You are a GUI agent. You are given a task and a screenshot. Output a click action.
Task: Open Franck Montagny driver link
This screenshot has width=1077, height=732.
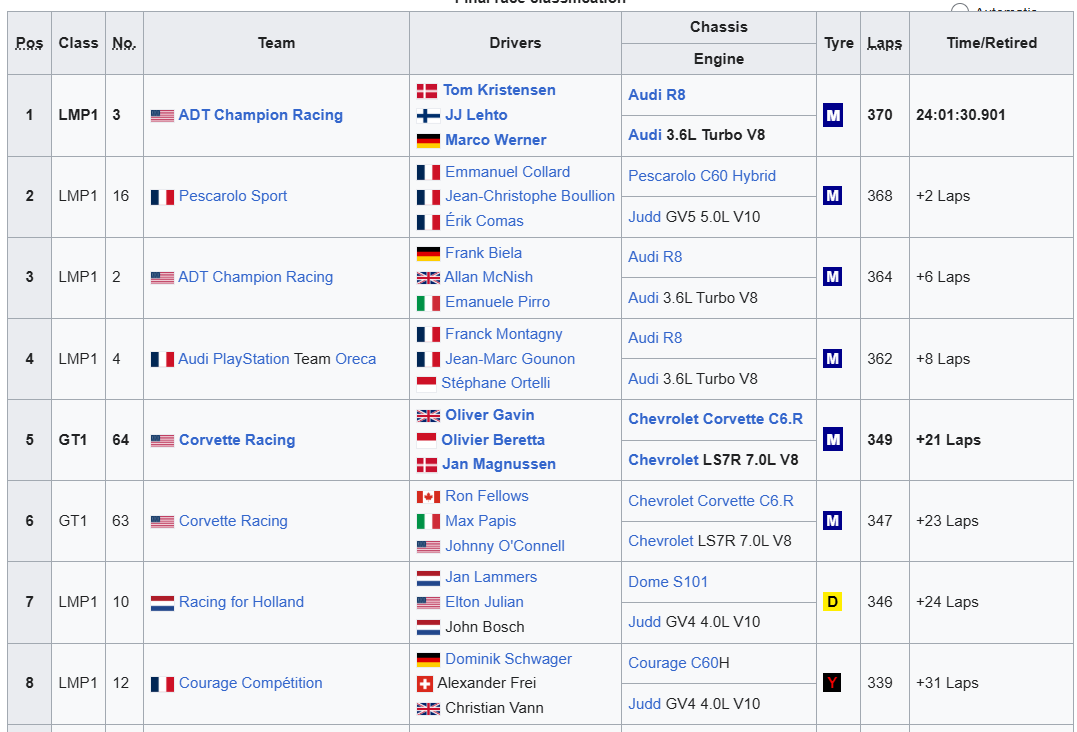coord(503,334)
